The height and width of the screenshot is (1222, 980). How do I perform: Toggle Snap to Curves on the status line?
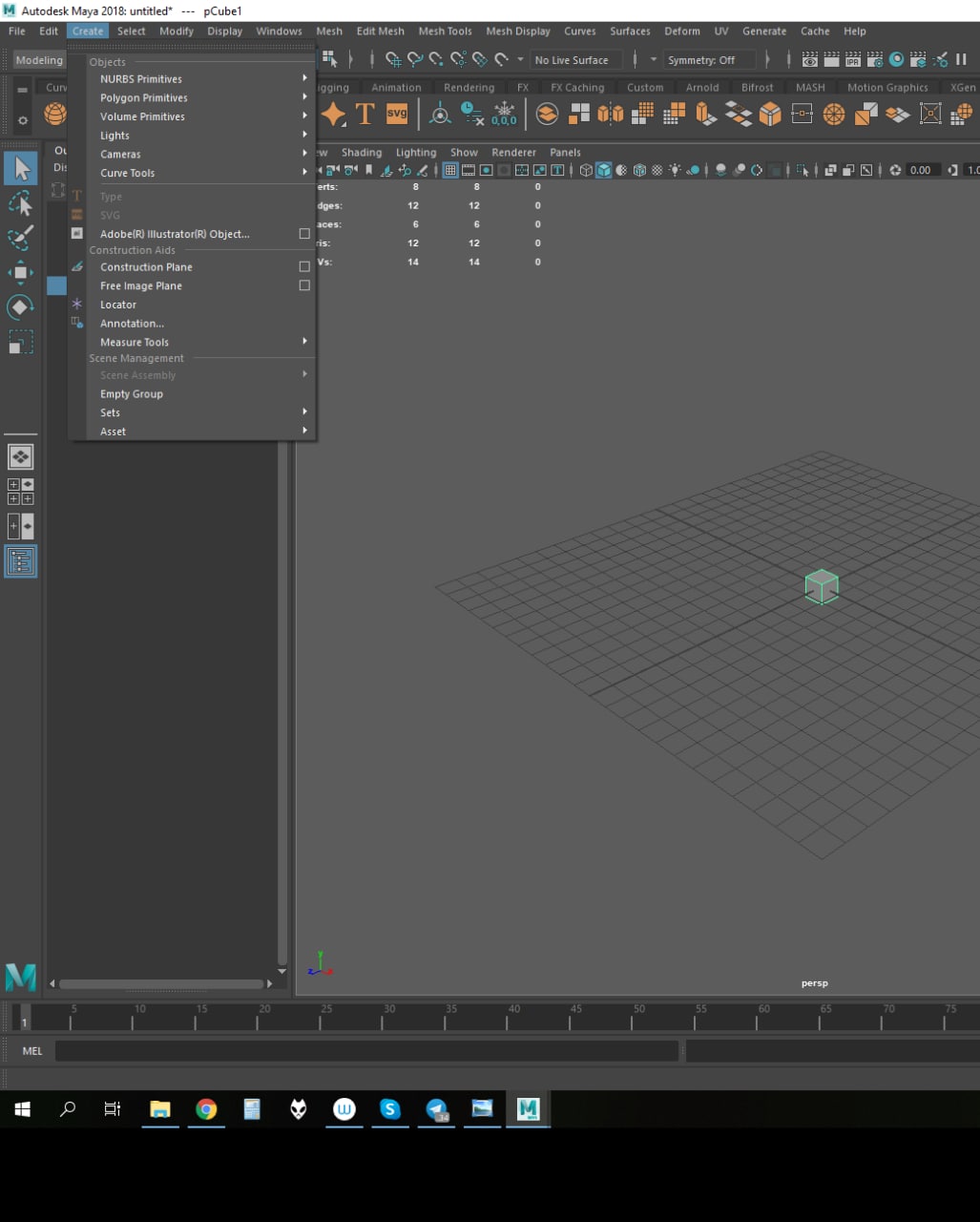415,59
